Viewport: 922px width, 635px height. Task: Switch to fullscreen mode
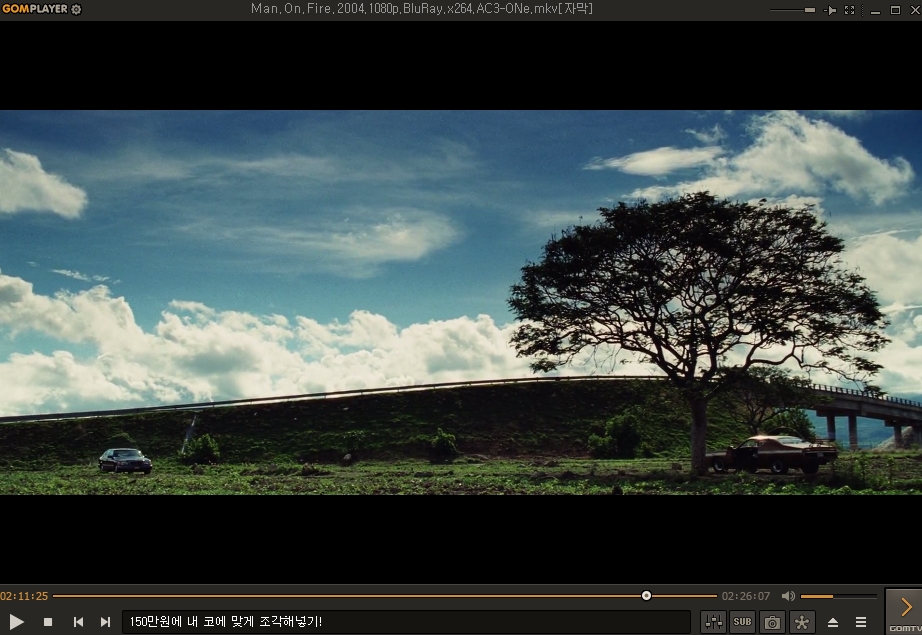[849, 10]
